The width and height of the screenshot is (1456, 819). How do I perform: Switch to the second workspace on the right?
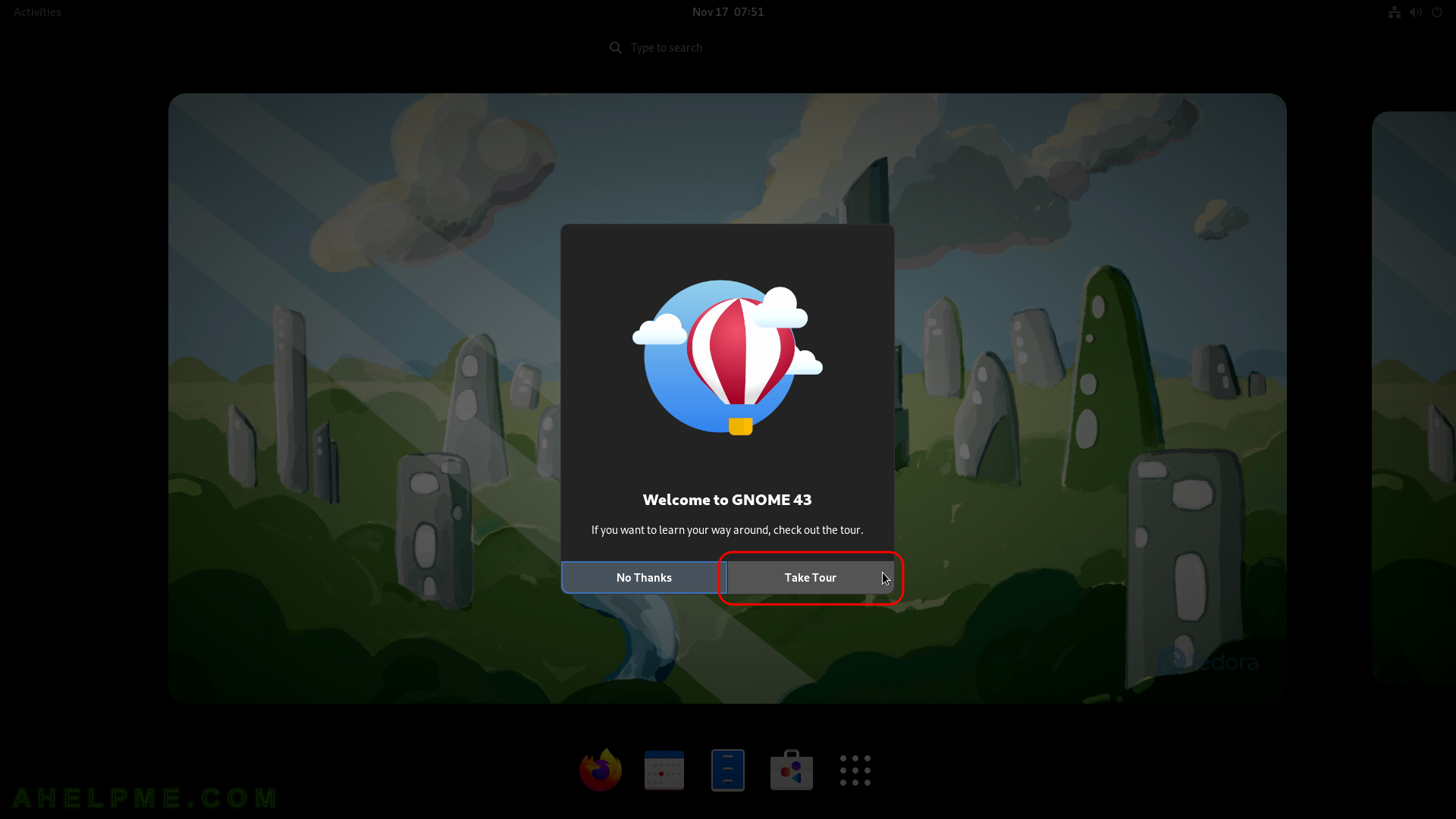[1414, 398]
